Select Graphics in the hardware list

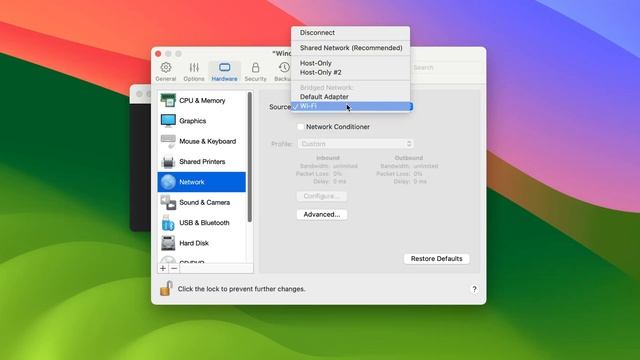(x=202, y=121)
